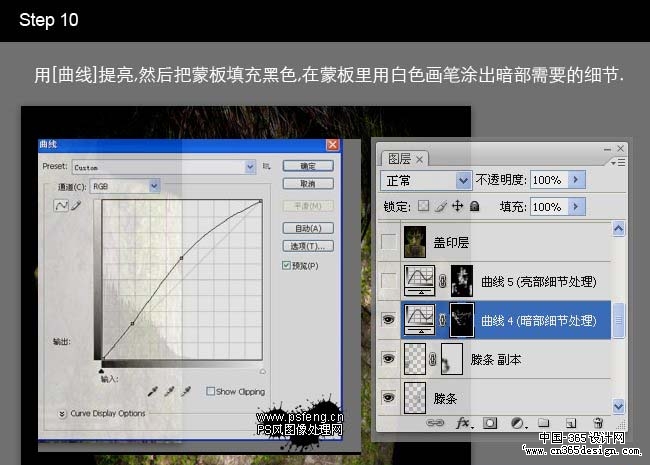The width and height of the screenshot is (650, 465).
Task: Select curves adjustment icon of 曲线 4 layer
Action: coord(420,320)
